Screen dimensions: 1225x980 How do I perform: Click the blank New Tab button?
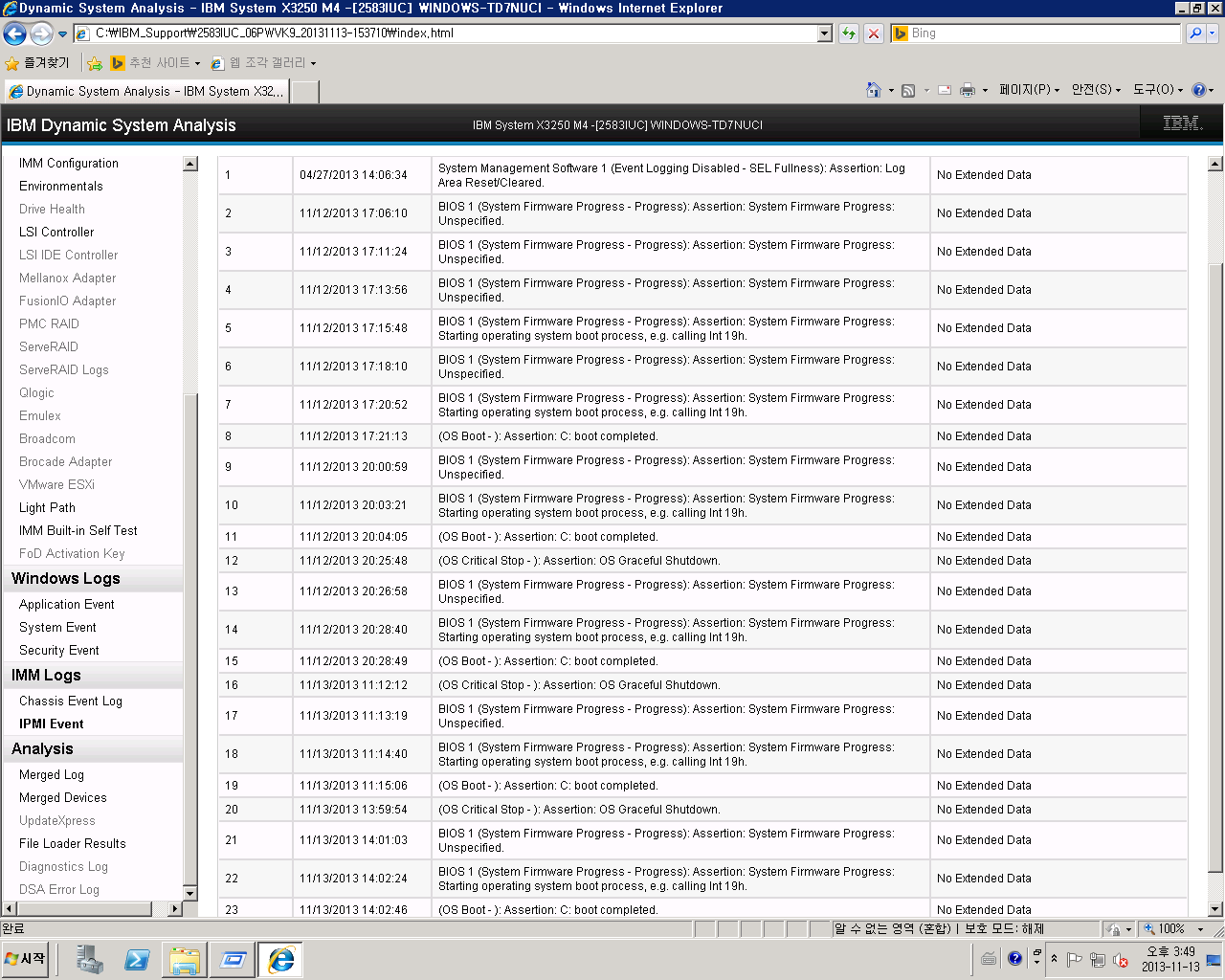point(304,92)
